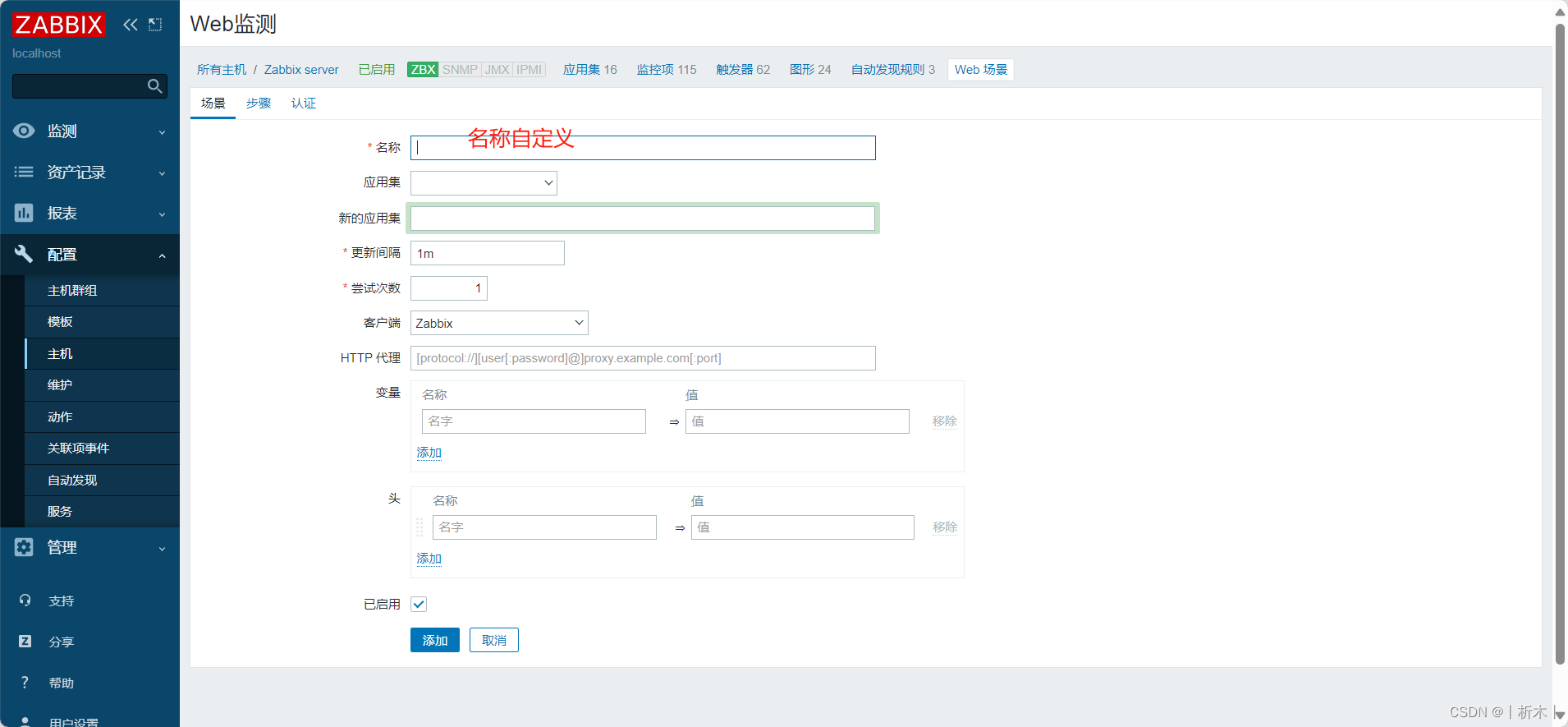Click the Web 场景 link

tap(981, 70)
